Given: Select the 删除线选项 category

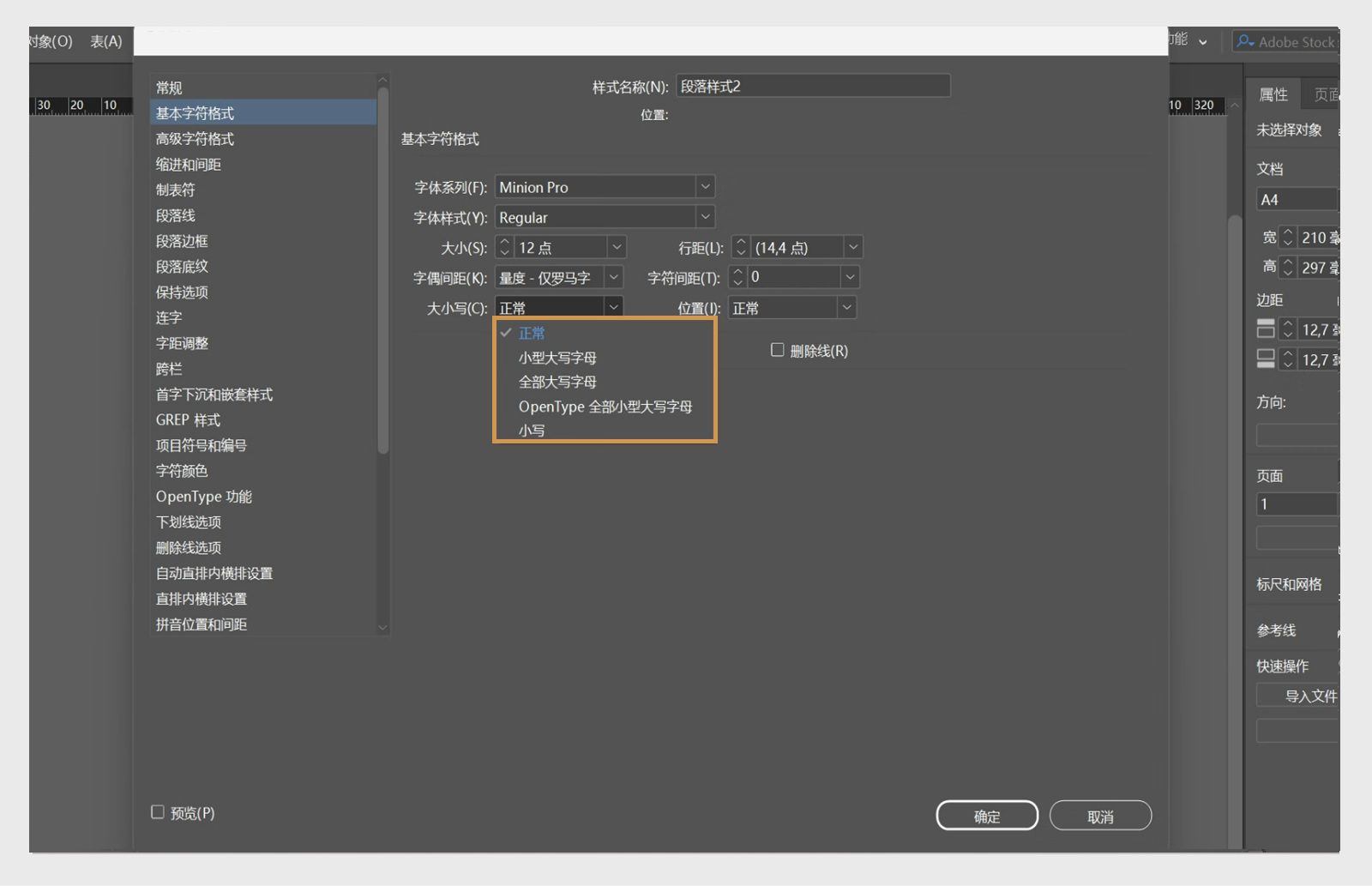Looking at the screenshot, I should click(263, 547).
